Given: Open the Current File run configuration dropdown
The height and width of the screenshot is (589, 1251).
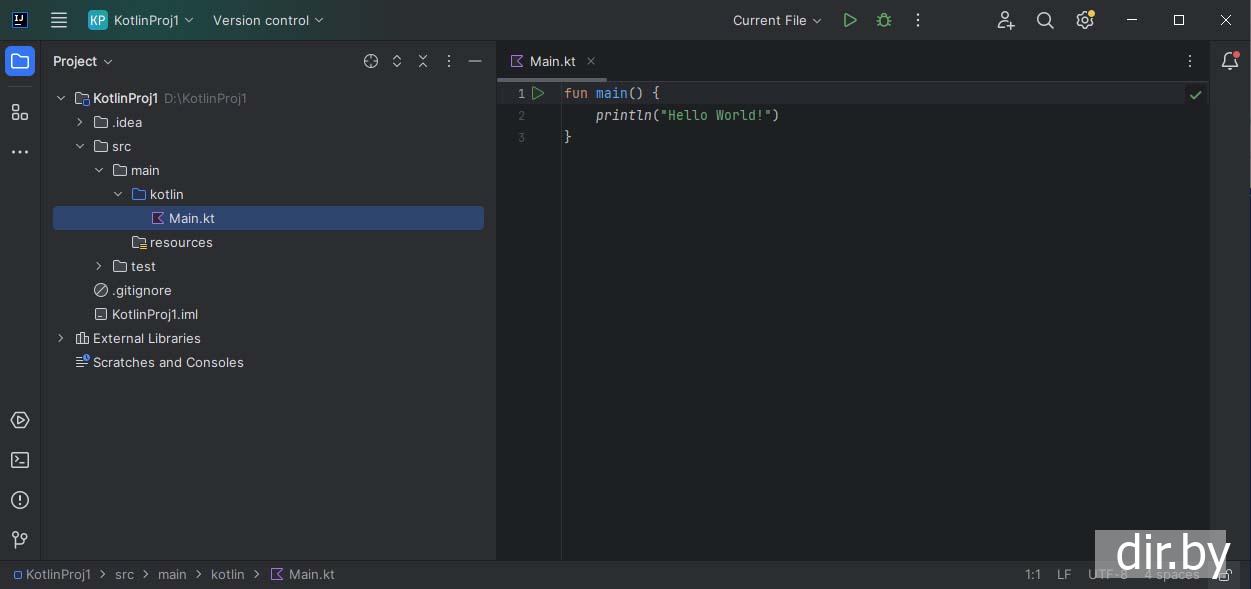Looking at the screenshot, I should pyautogui.click(x=777, y=20).
